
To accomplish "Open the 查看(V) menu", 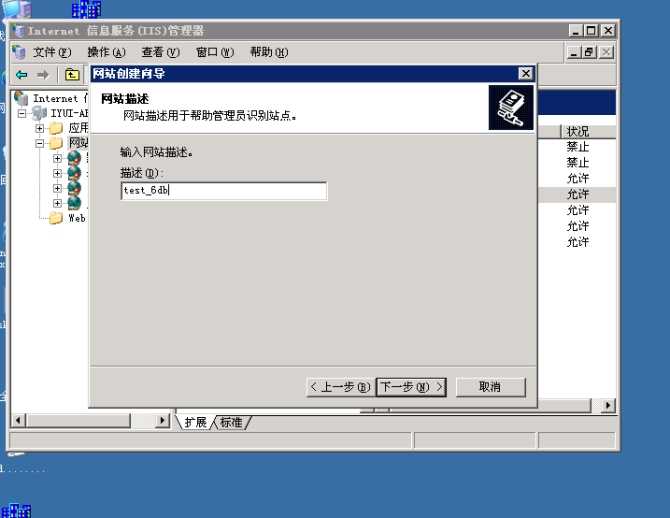I will click(161, 52).
